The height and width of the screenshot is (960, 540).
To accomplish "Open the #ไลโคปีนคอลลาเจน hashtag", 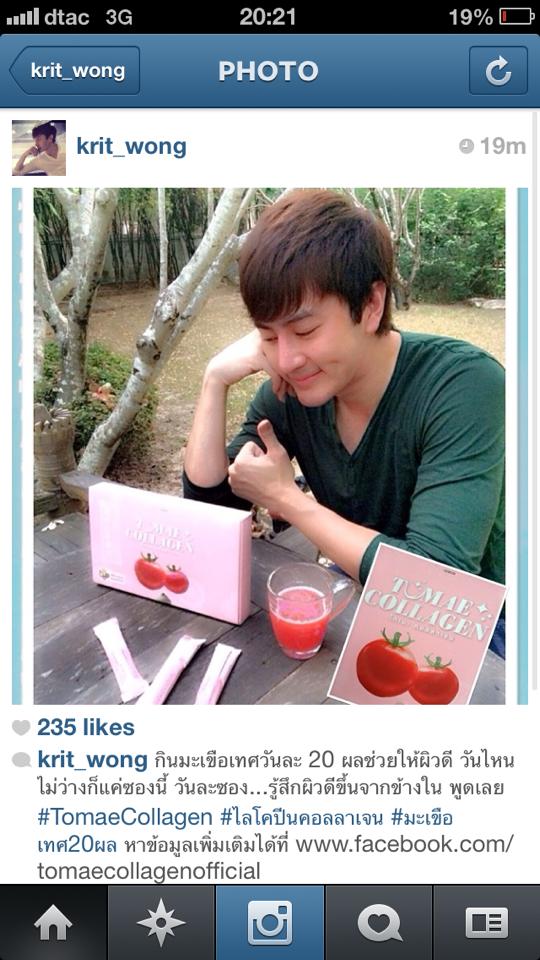I will tap(301, 817).
